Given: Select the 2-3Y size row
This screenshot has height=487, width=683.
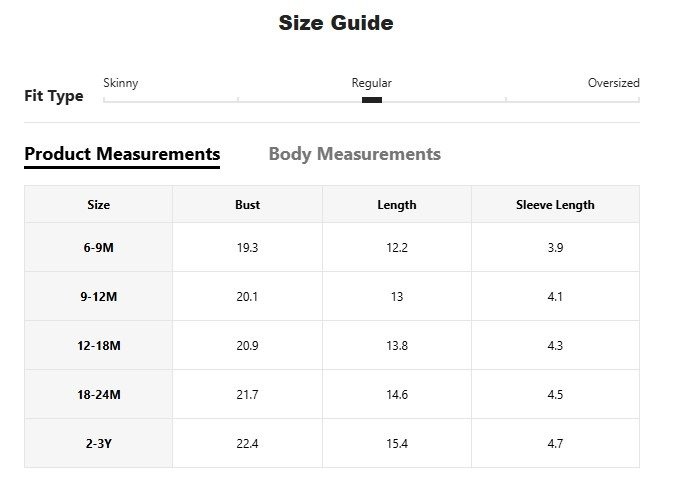Looking at the screenshot, I should [x=98, y=443].
